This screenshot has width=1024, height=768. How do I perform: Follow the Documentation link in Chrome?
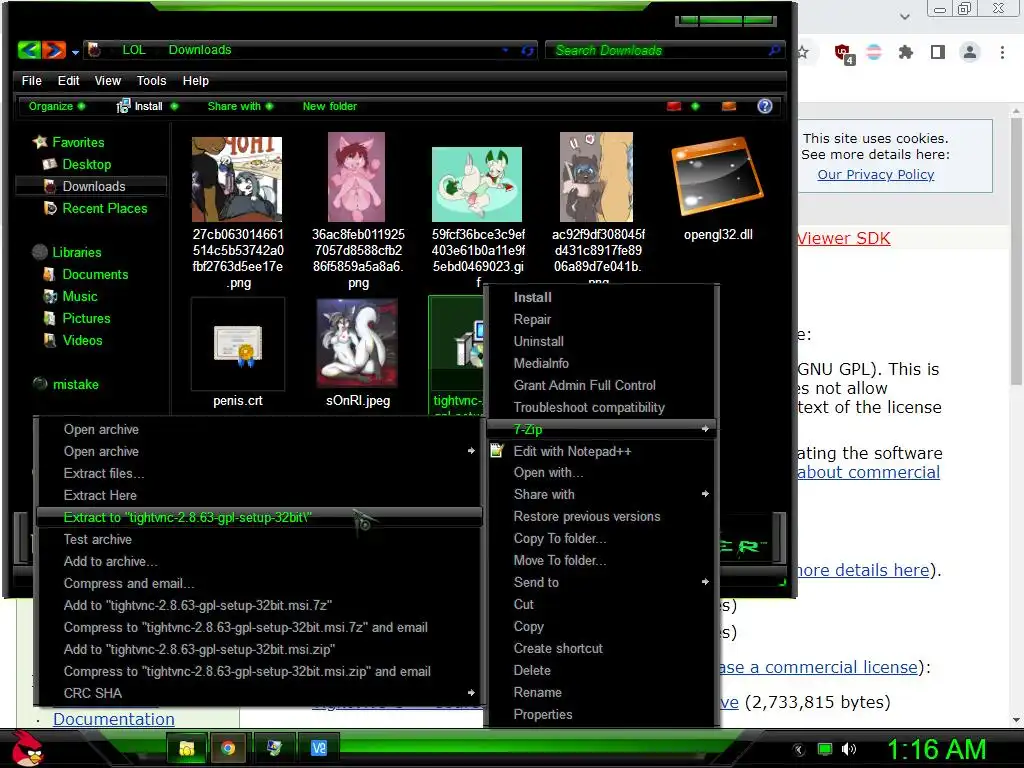pos(114,719)
